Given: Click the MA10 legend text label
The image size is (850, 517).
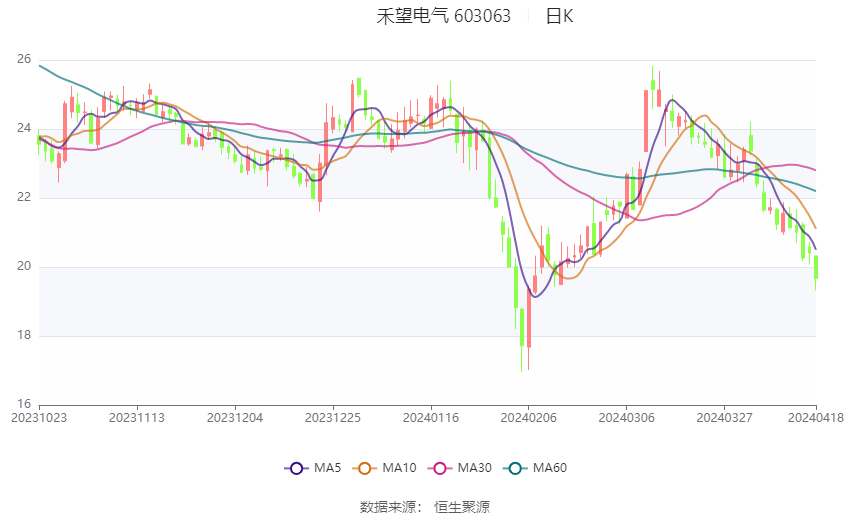Looking at the screenshot, I should [x=399, y=468].
